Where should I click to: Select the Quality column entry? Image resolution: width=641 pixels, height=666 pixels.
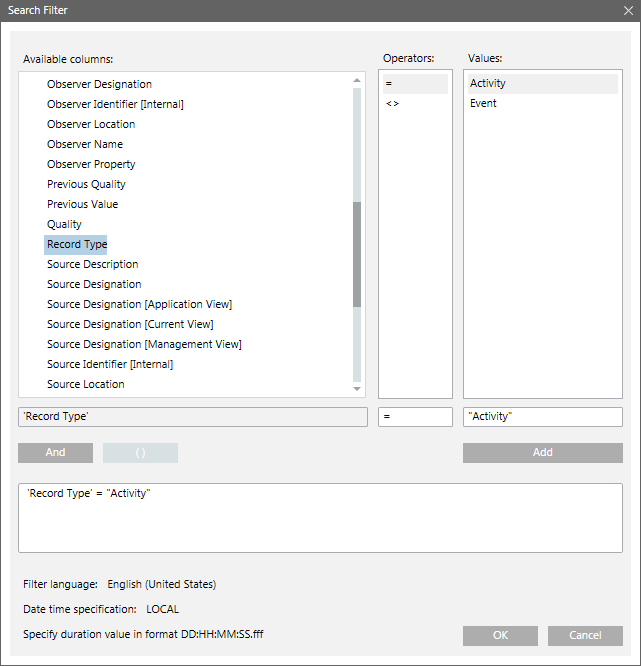click(x=64, y=224)
